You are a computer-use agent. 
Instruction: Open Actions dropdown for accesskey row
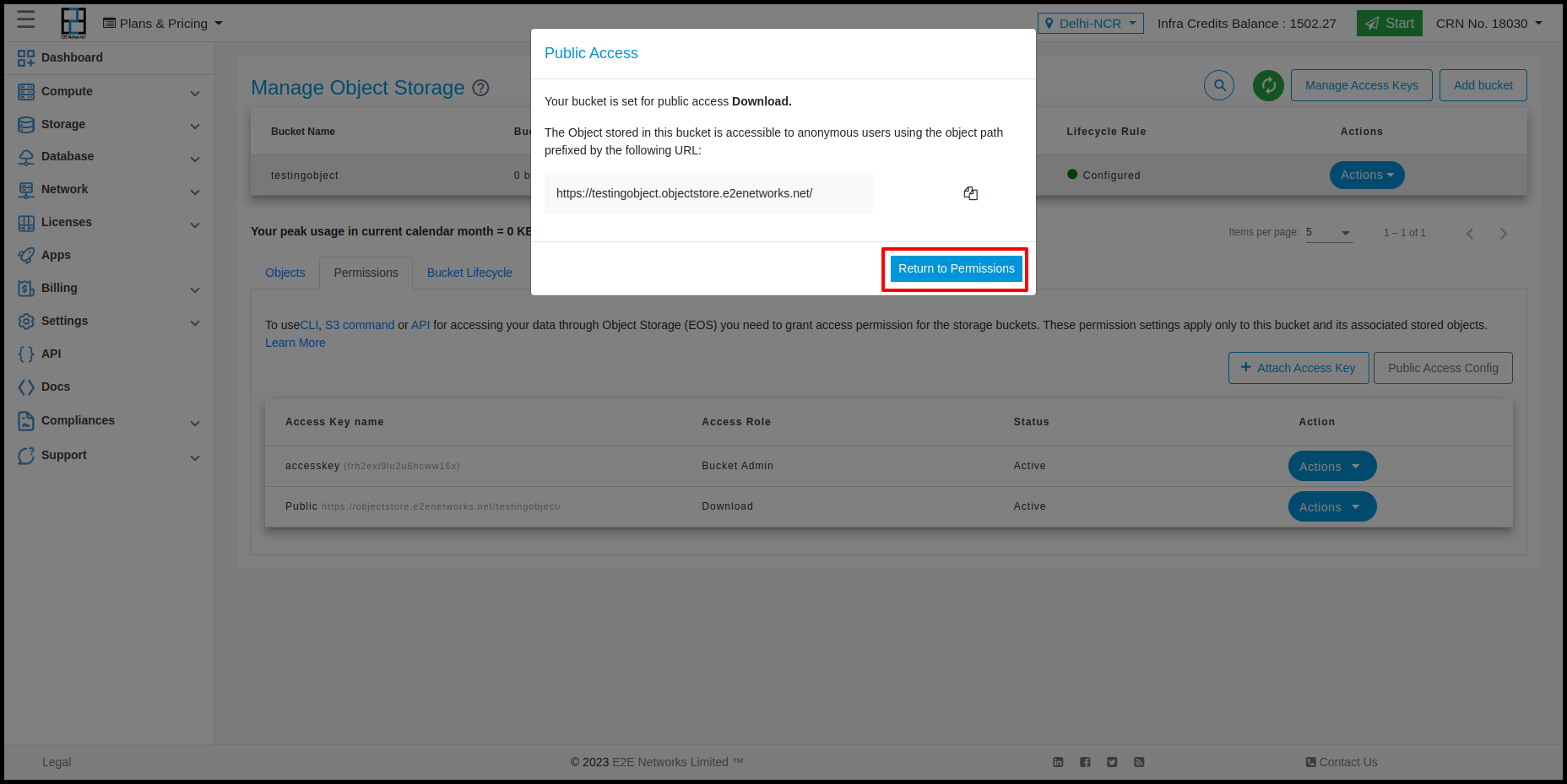pyautogui.click(x=1332, y=467)
